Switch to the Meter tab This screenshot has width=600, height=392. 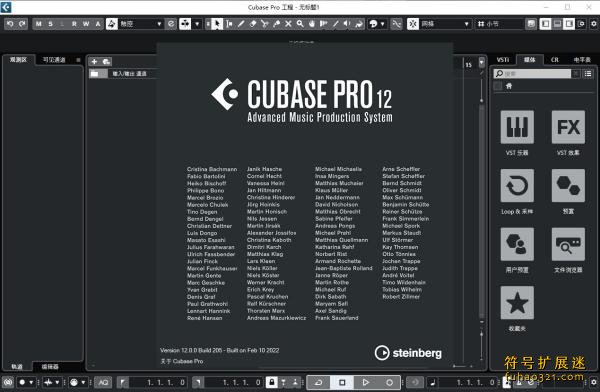click(582, 60)
